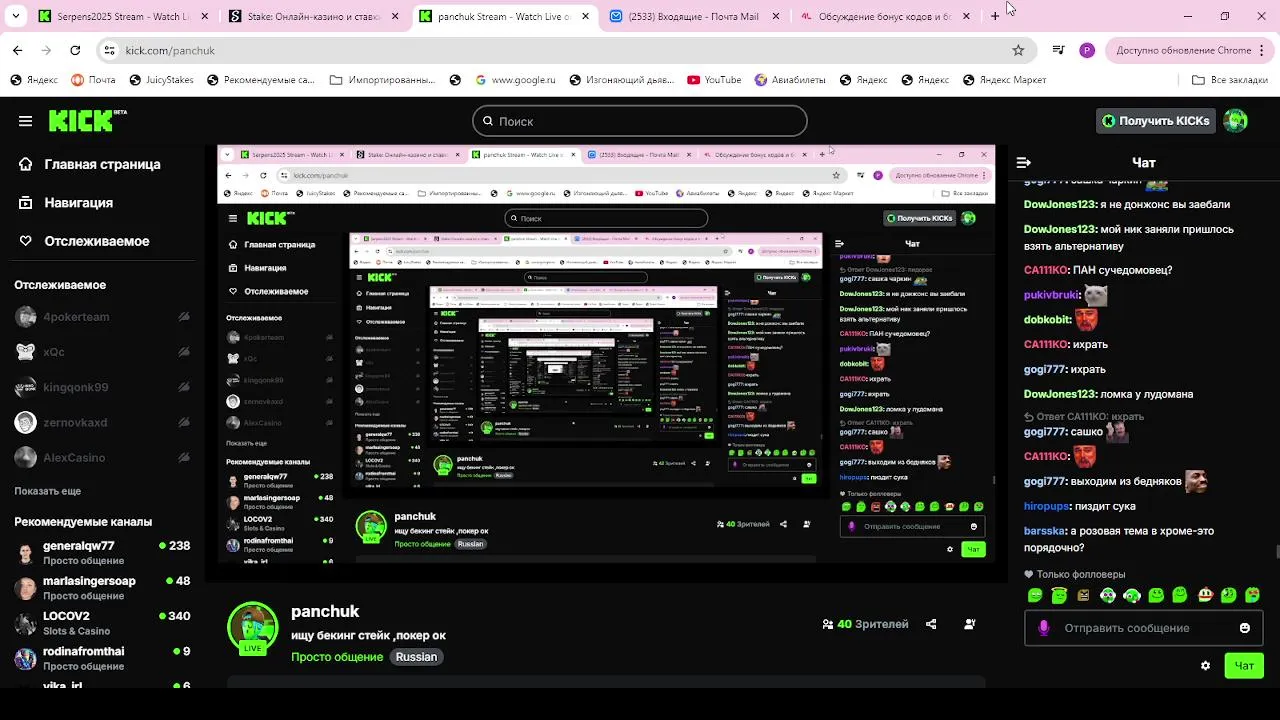Toggle hide icon for AlexCasino
1280x720 pixels.
coord(184,457)
